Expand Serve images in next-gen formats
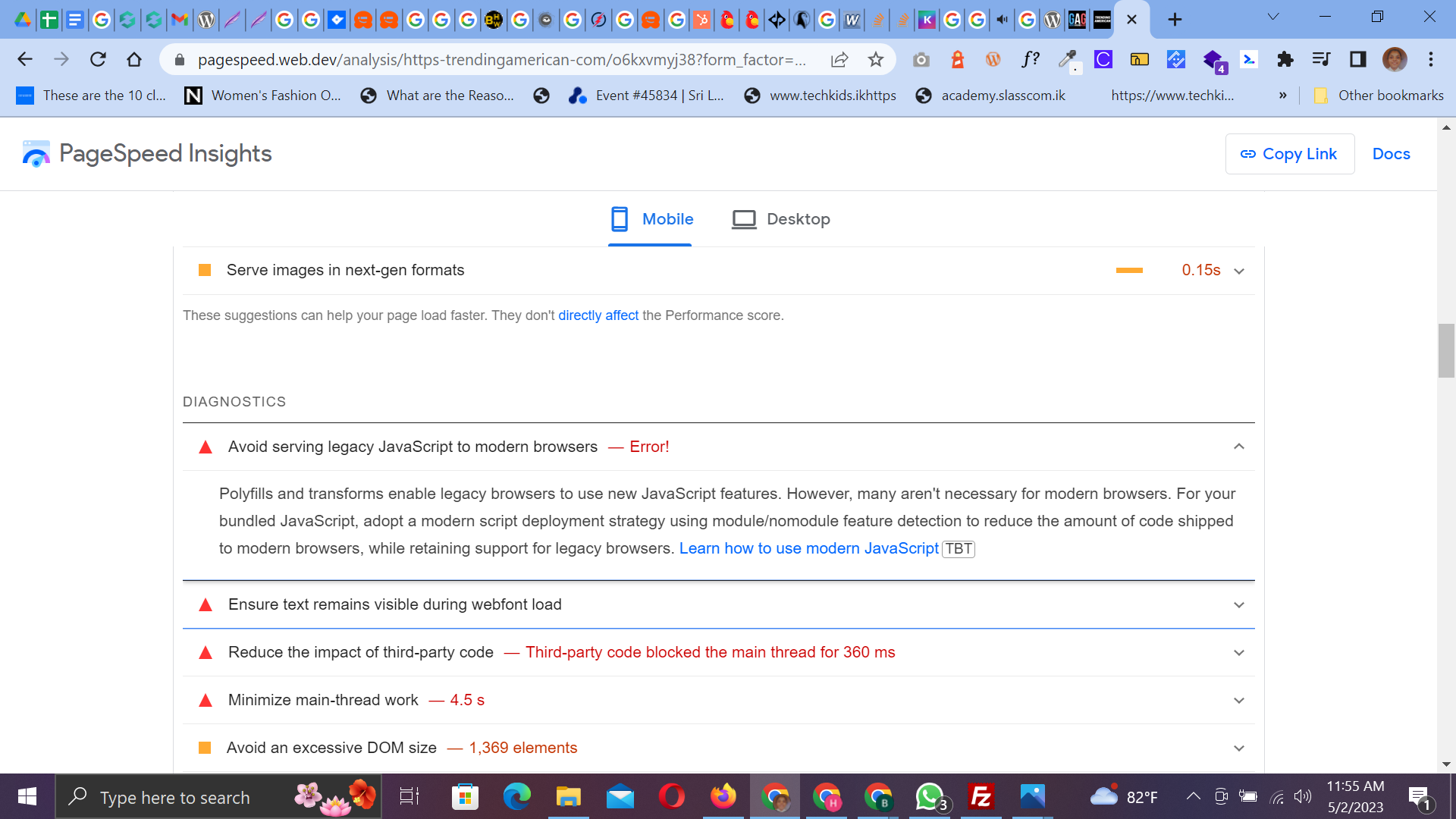This screenshot has width=1456, height=819. tap(718, 271)
